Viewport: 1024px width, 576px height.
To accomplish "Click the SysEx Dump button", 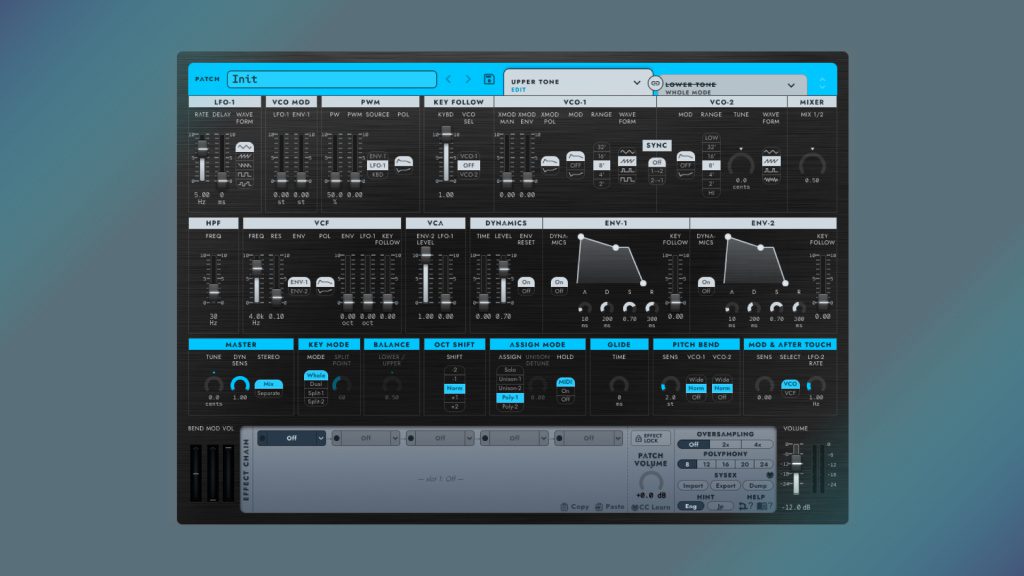I will (758, 486).
